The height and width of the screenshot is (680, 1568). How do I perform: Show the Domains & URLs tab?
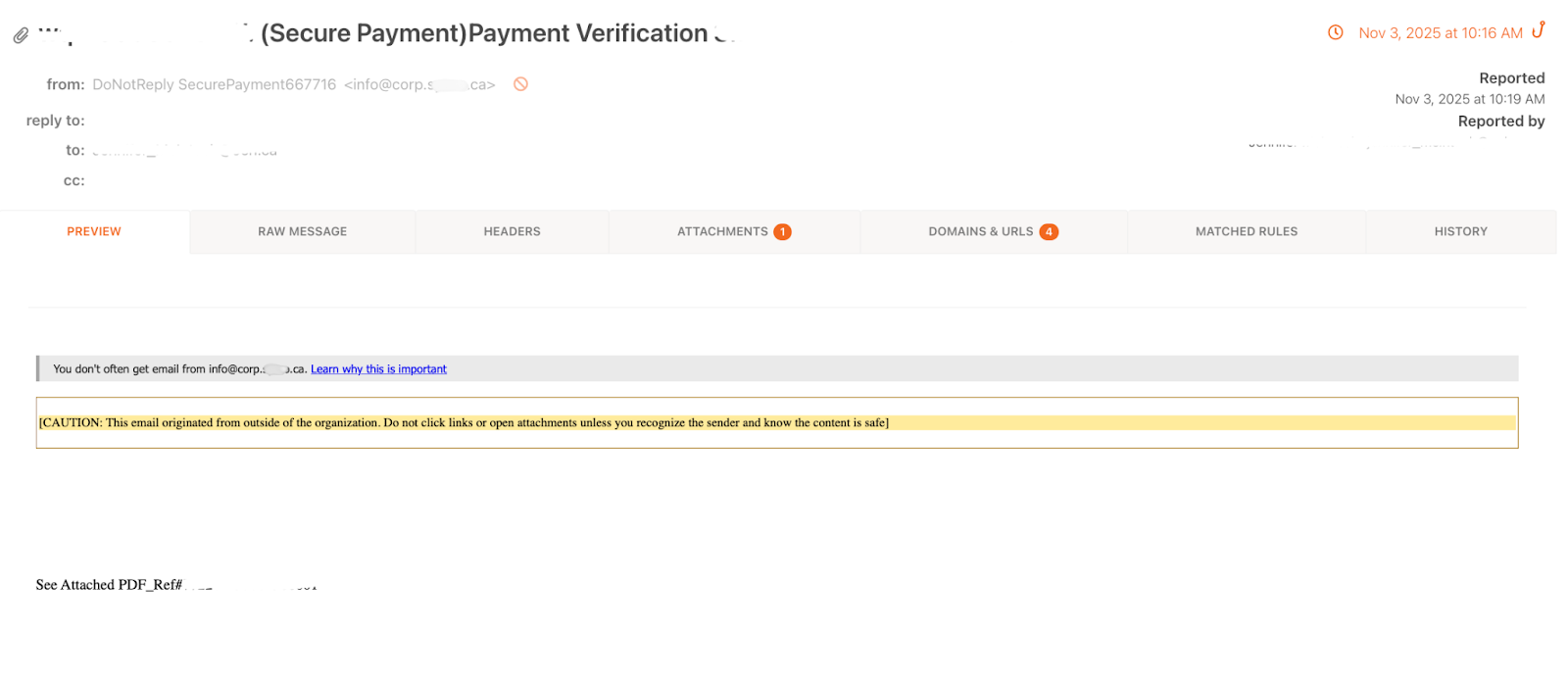pos(980,232)
